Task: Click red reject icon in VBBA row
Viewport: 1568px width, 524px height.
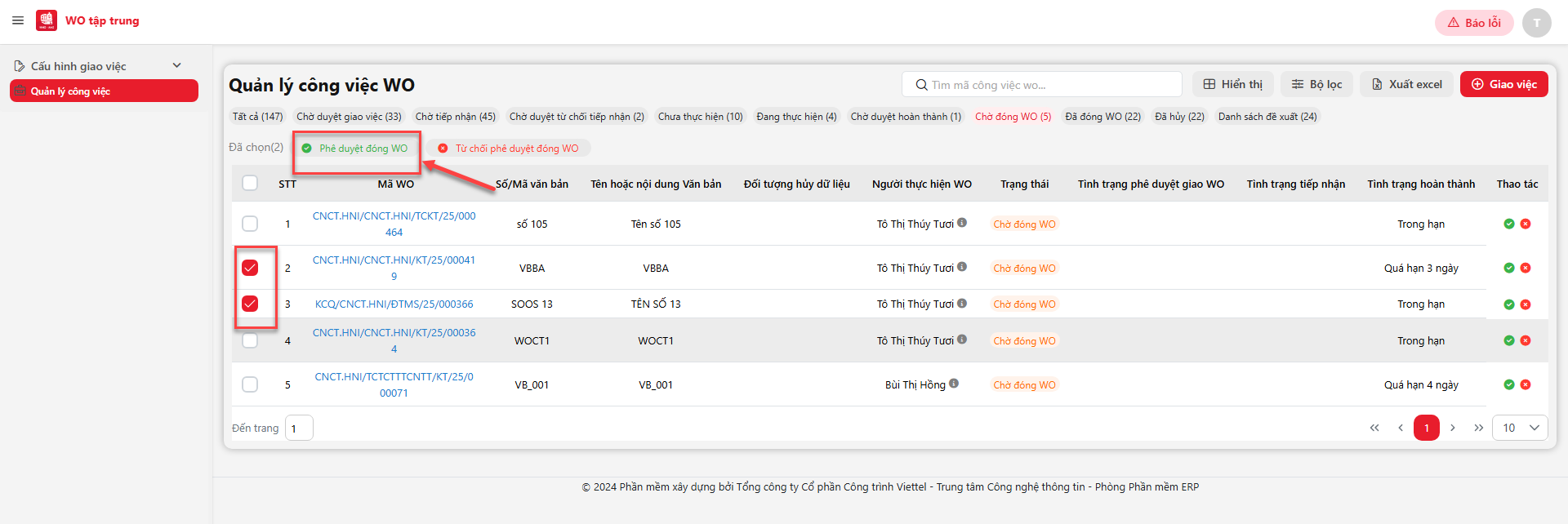Action: (1526, 268)
